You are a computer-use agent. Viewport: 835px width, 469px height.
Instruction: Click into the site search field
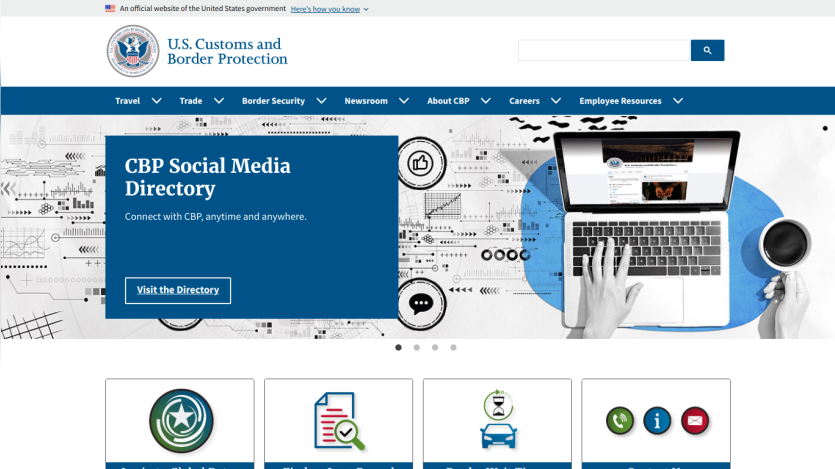coord(603,50)
